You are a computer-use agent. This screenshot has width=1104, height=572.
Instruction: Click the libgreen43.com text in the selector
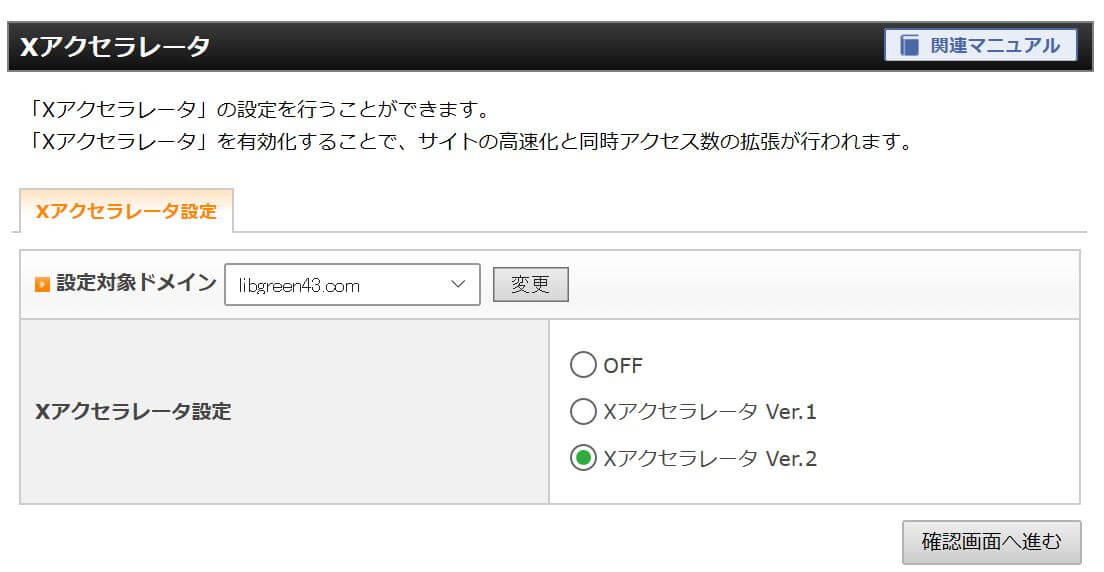tap(299, 286)
